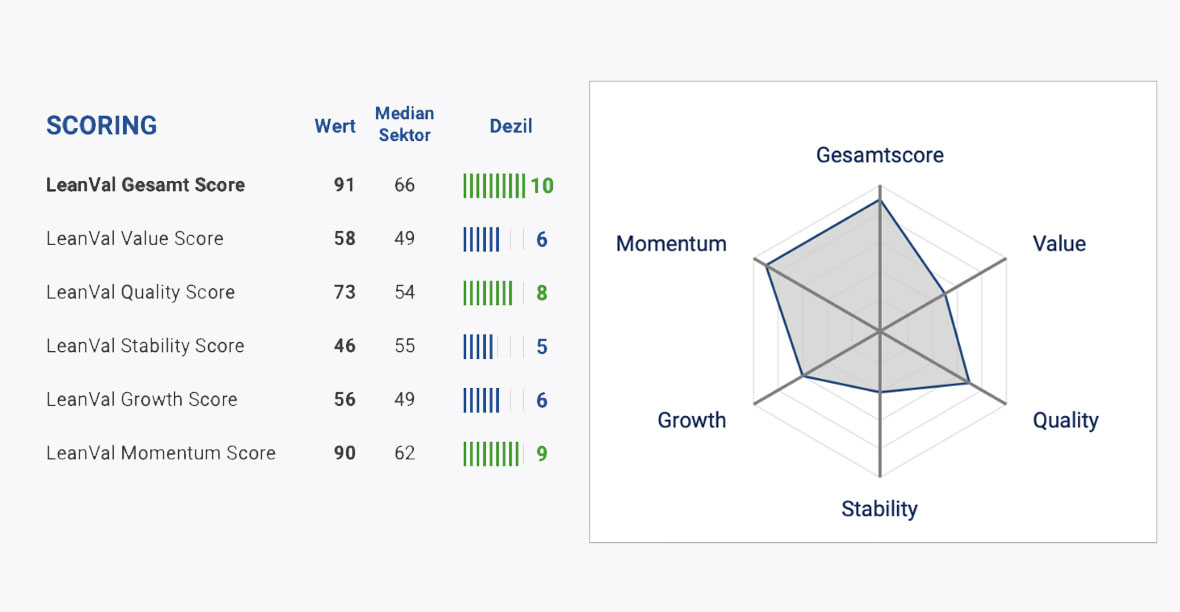This screenshot has height=612, width=1180.
Task: Click the Quality Score green decile bars
Action: coord(488,293)
